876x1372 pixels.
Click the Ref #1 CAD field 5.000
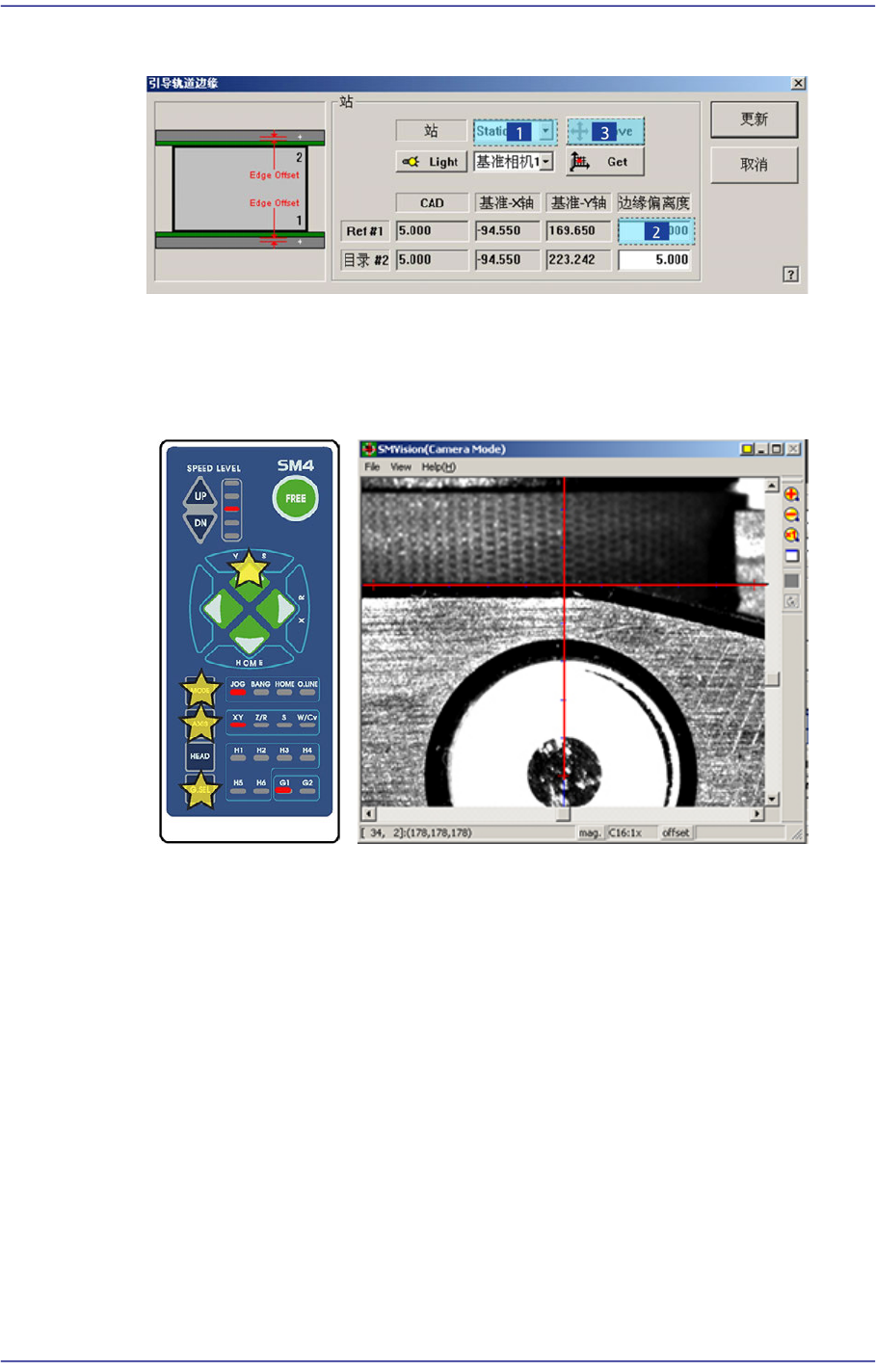coord(432,231)
